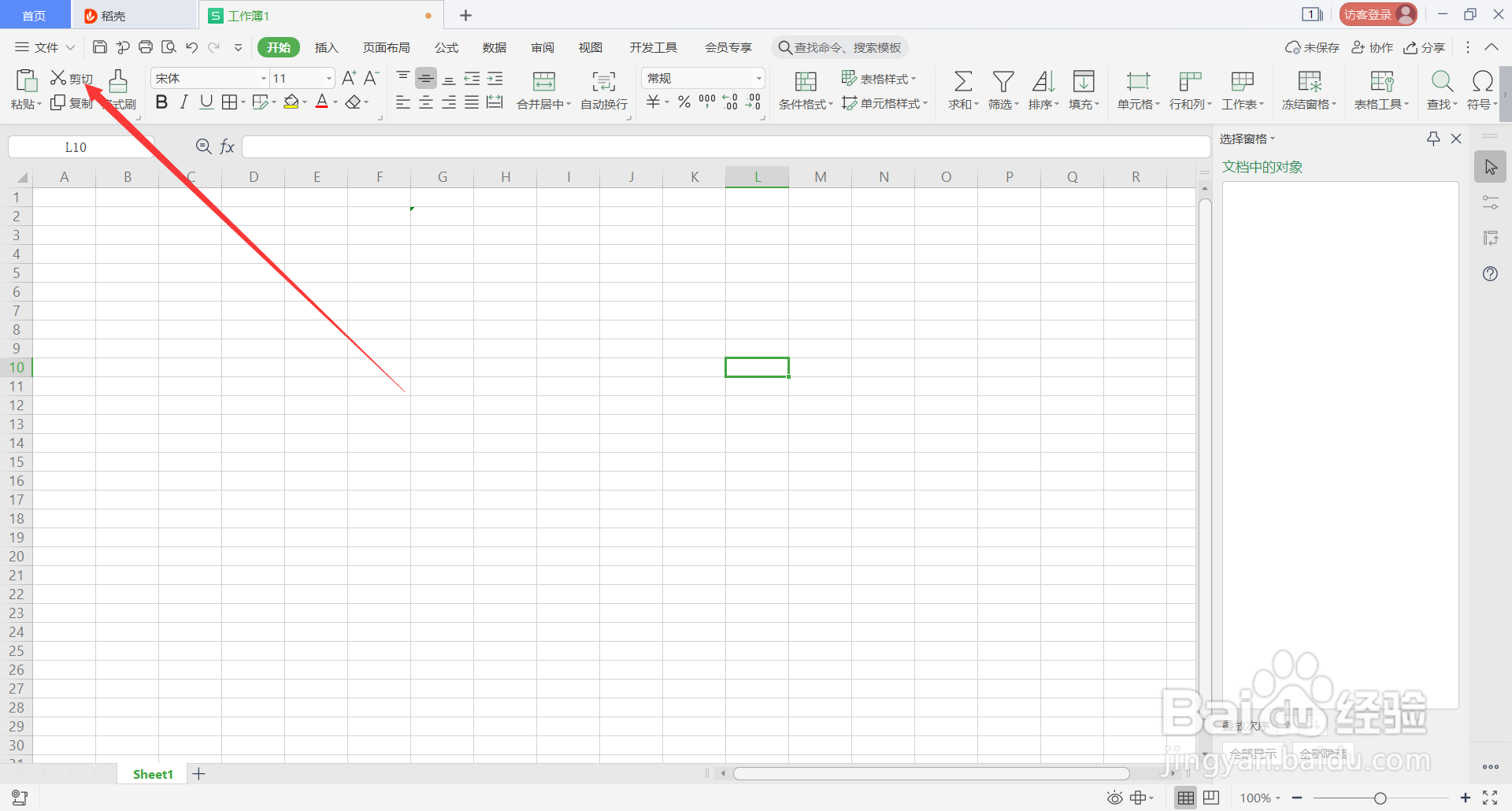Increase font size with A+ icon

click(x=349, y=78)
